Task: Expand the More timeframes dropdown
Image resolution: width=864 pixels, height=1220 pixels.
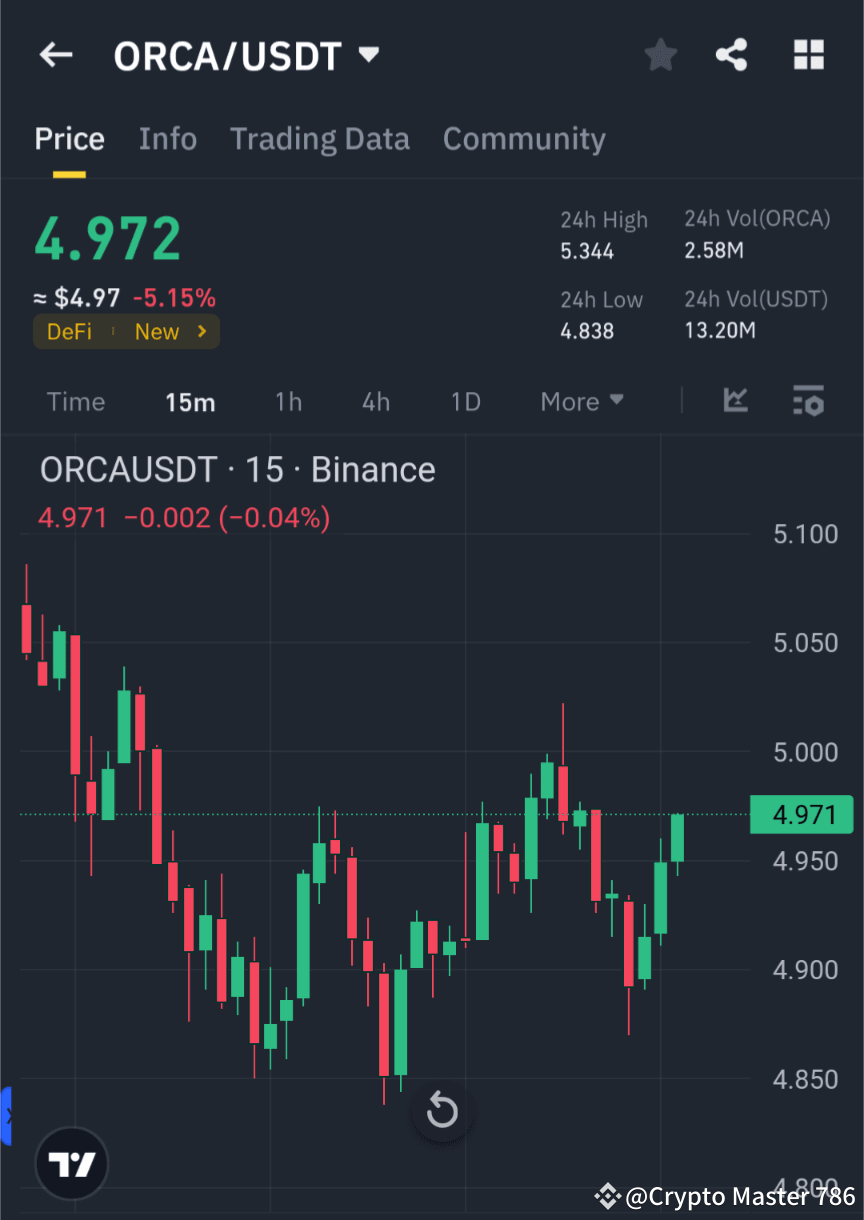Action: 581,401
